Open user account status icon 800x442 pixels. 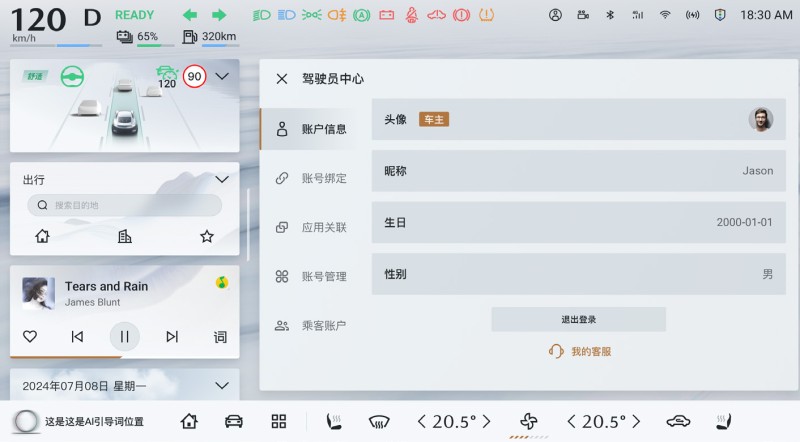pyautogui.click(x=555, y=15)
